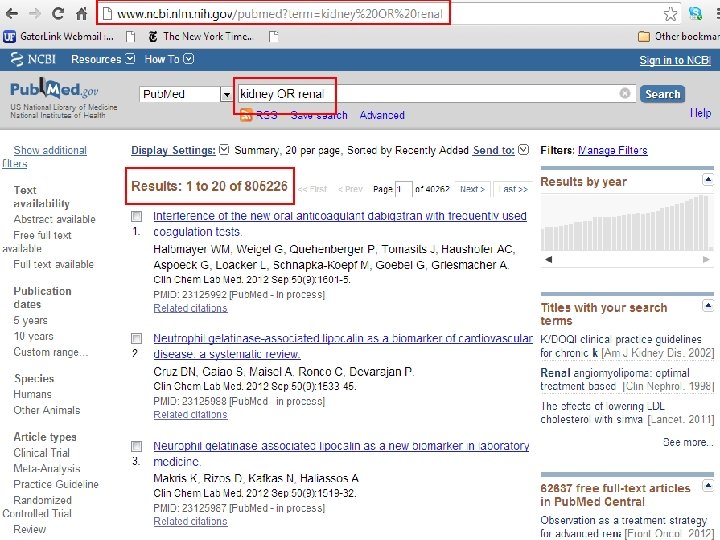720x540 pixels.
Task: Collapse the Results by year panel
Action: pos(708,180)
